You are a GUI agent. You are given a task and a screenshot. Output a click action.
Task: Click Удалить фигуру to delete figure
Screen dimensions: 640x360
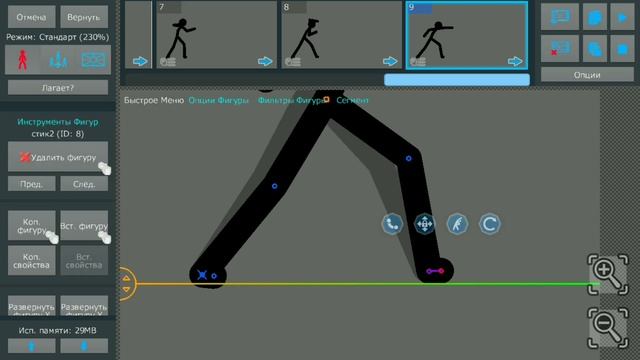click(58, 157)
